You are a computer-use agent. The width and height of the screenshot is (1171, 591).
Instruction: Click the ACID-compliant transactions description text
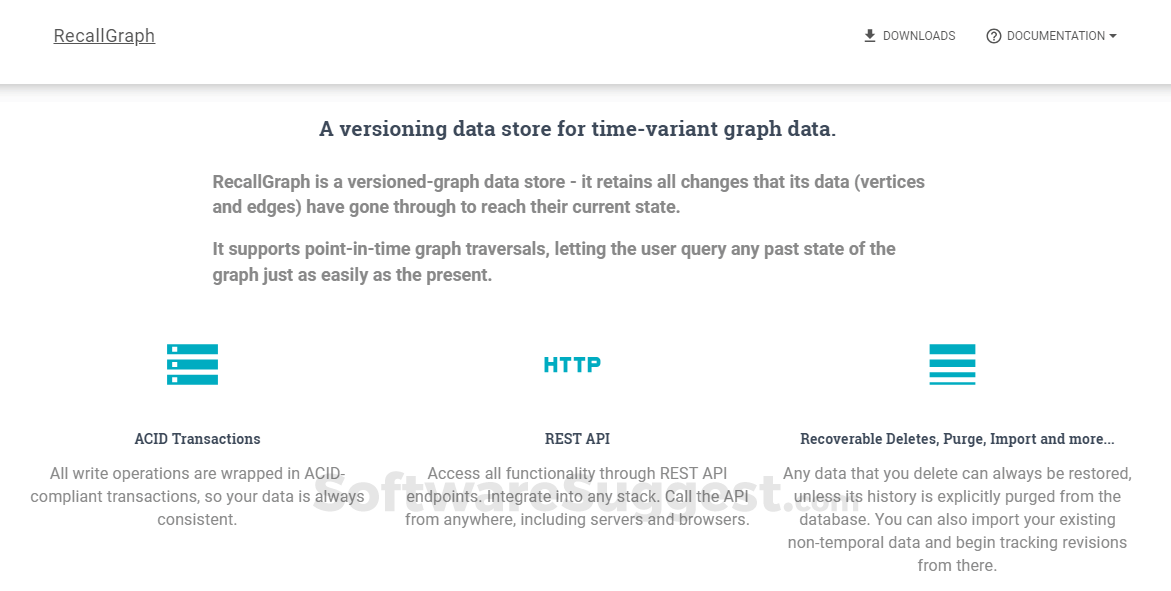[x=197, y=496]
